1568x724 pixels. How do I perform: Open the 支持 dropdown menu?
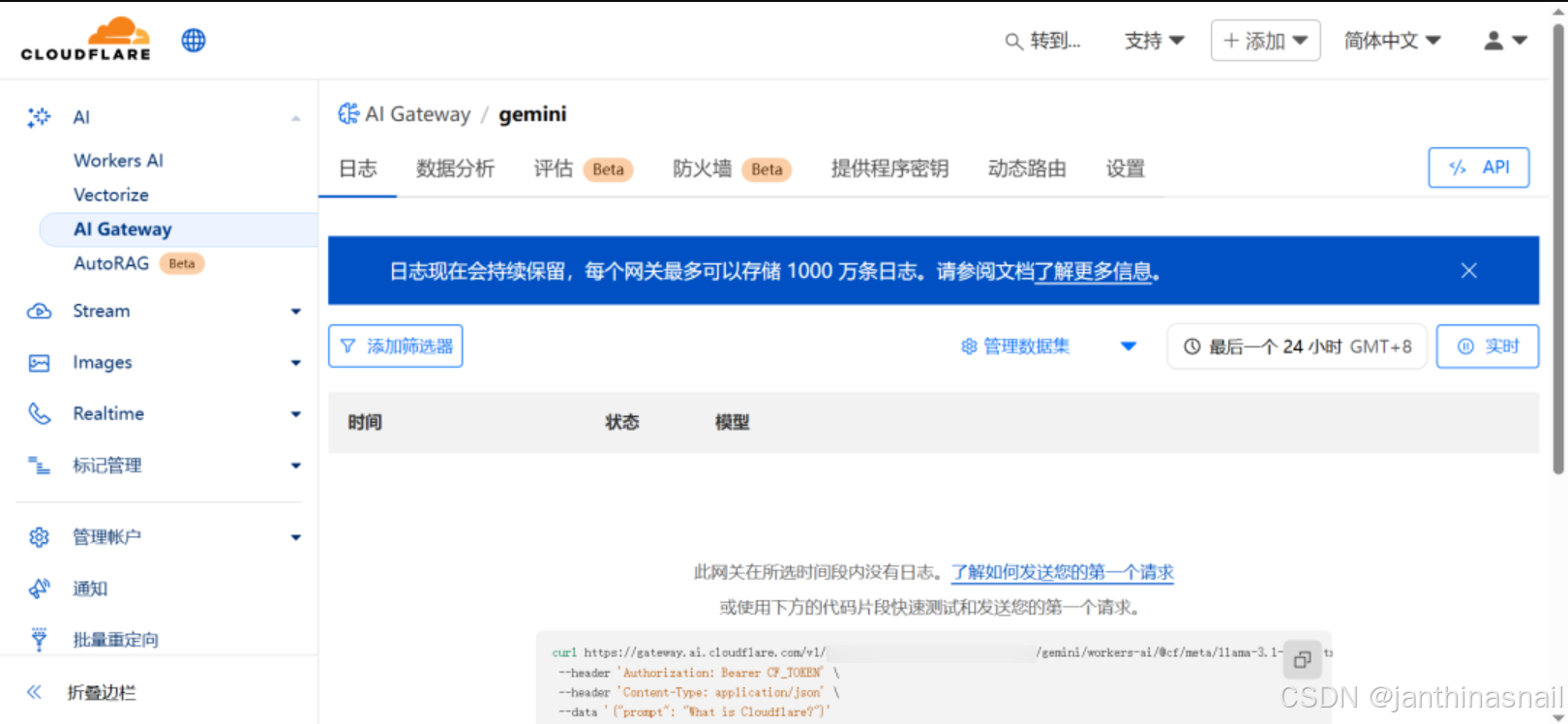(1154, 41)
